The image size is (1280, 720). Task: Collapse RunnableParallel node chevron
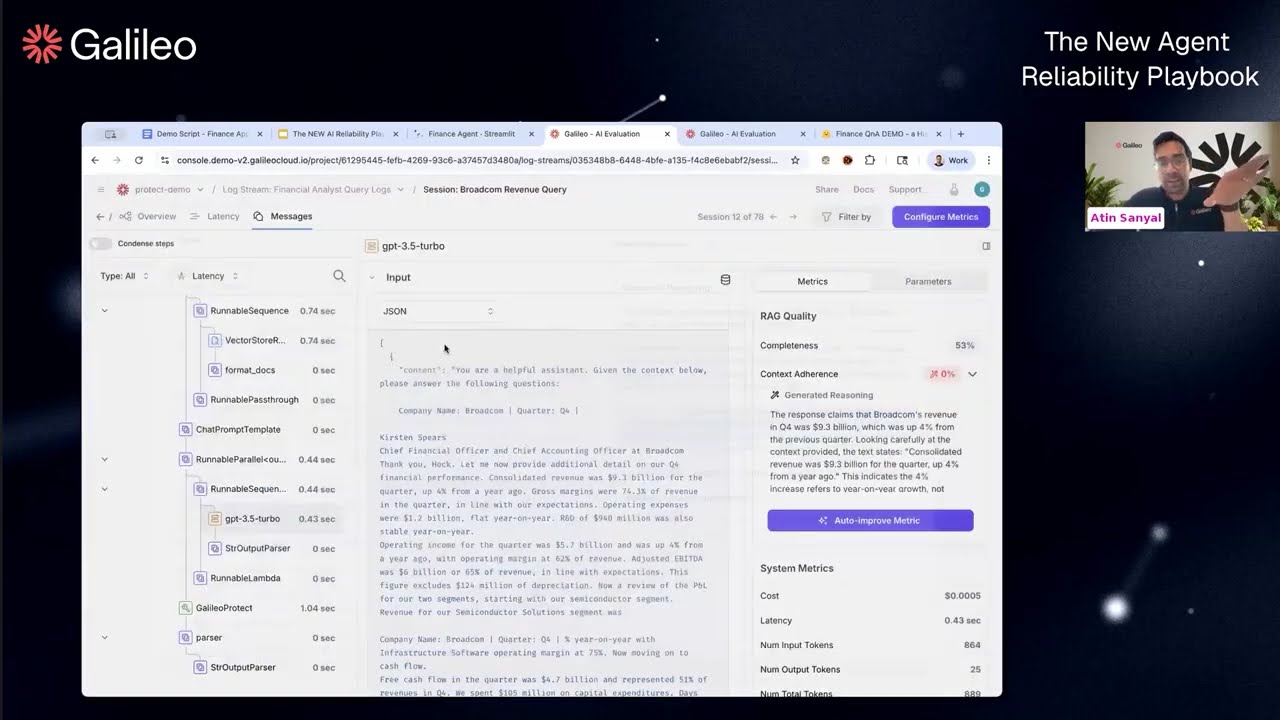click(104, 460)
